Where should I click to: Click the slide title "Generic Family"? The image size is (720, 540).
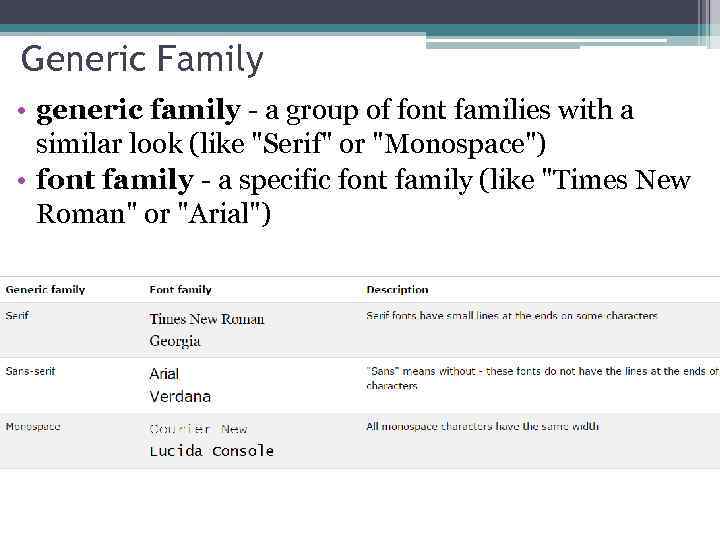pos(142,60)
